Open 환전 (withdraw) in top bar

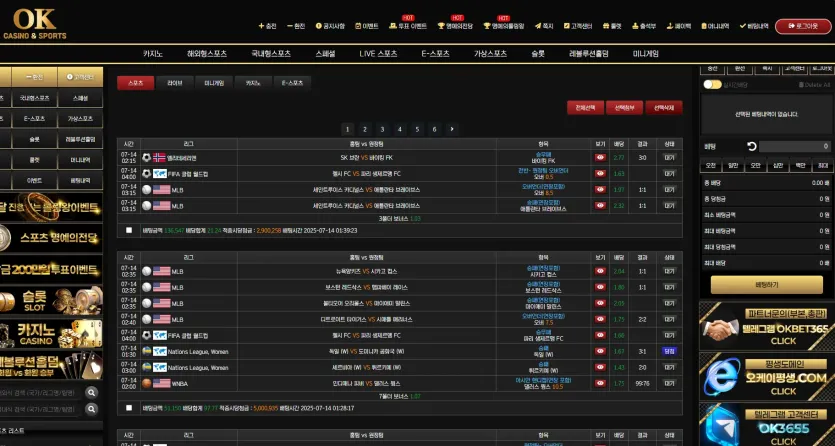click(296, 26)
